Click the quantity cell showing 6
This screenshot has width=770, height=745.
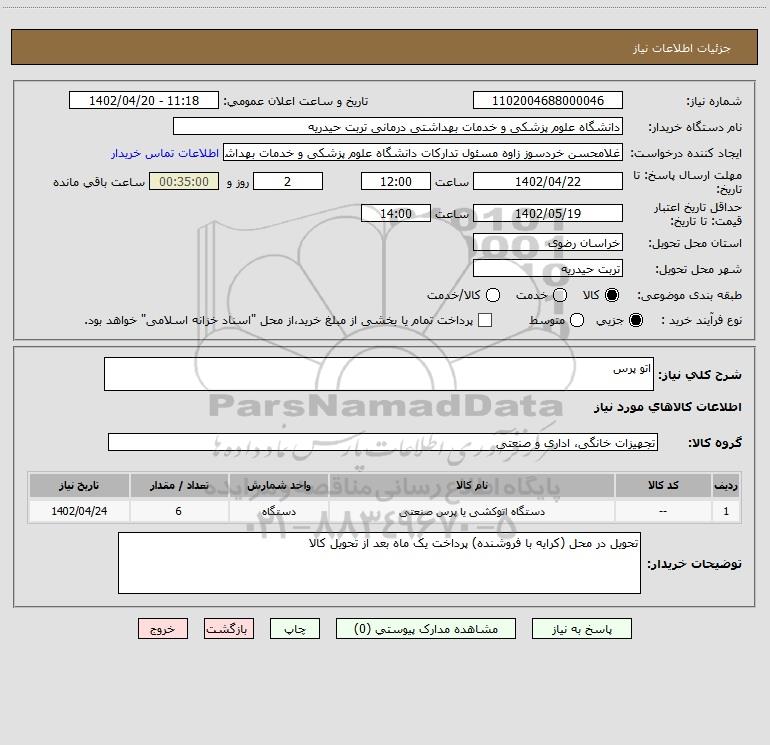click(x=179, y=511)
